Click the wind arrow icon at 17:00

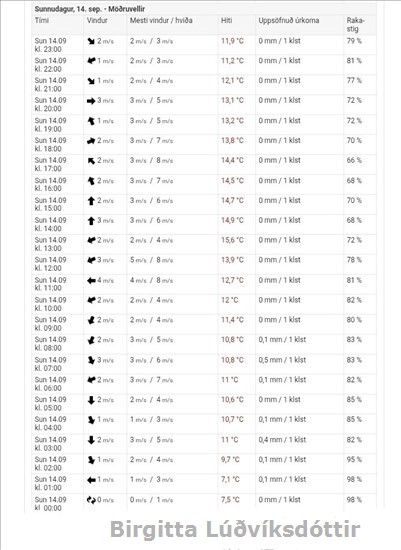(x=91, y=161)
